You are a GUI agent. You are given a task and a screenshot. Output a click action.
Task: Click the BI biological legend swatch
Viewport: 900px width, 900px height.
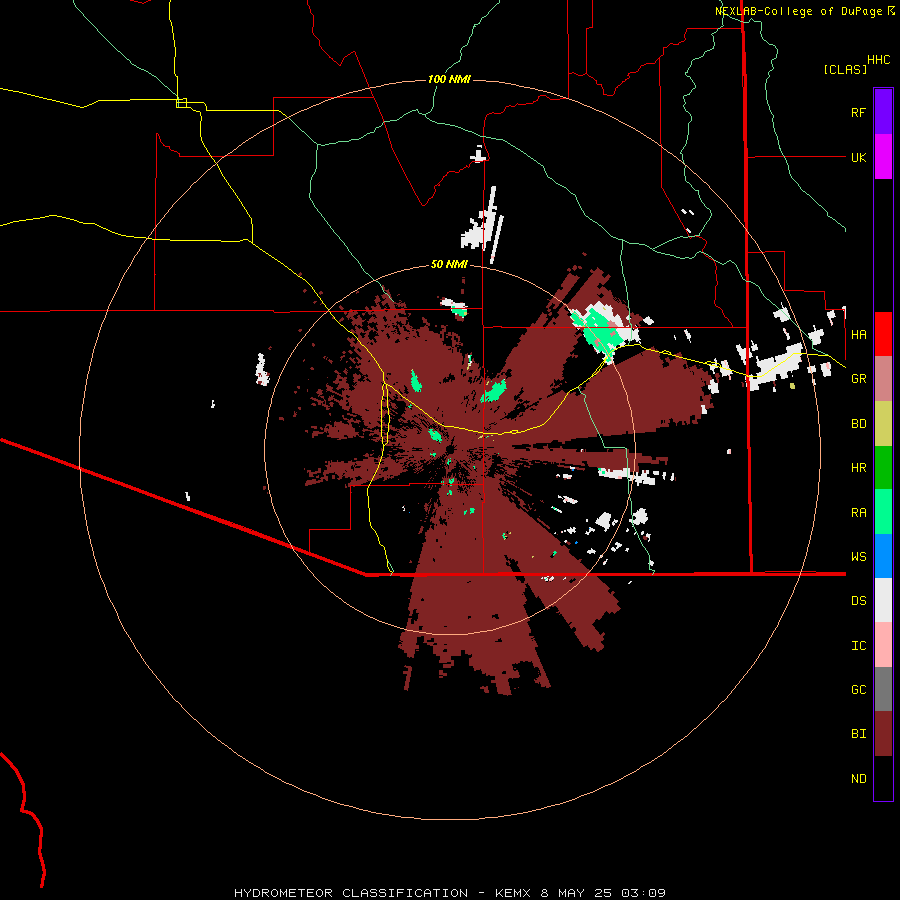pyautogui.click(x=883, y=734)
